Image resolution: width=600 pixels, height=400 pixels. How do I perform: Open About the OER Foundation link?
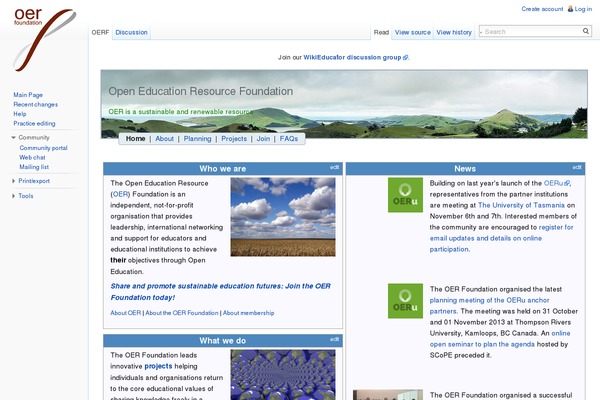pos(182,313)
